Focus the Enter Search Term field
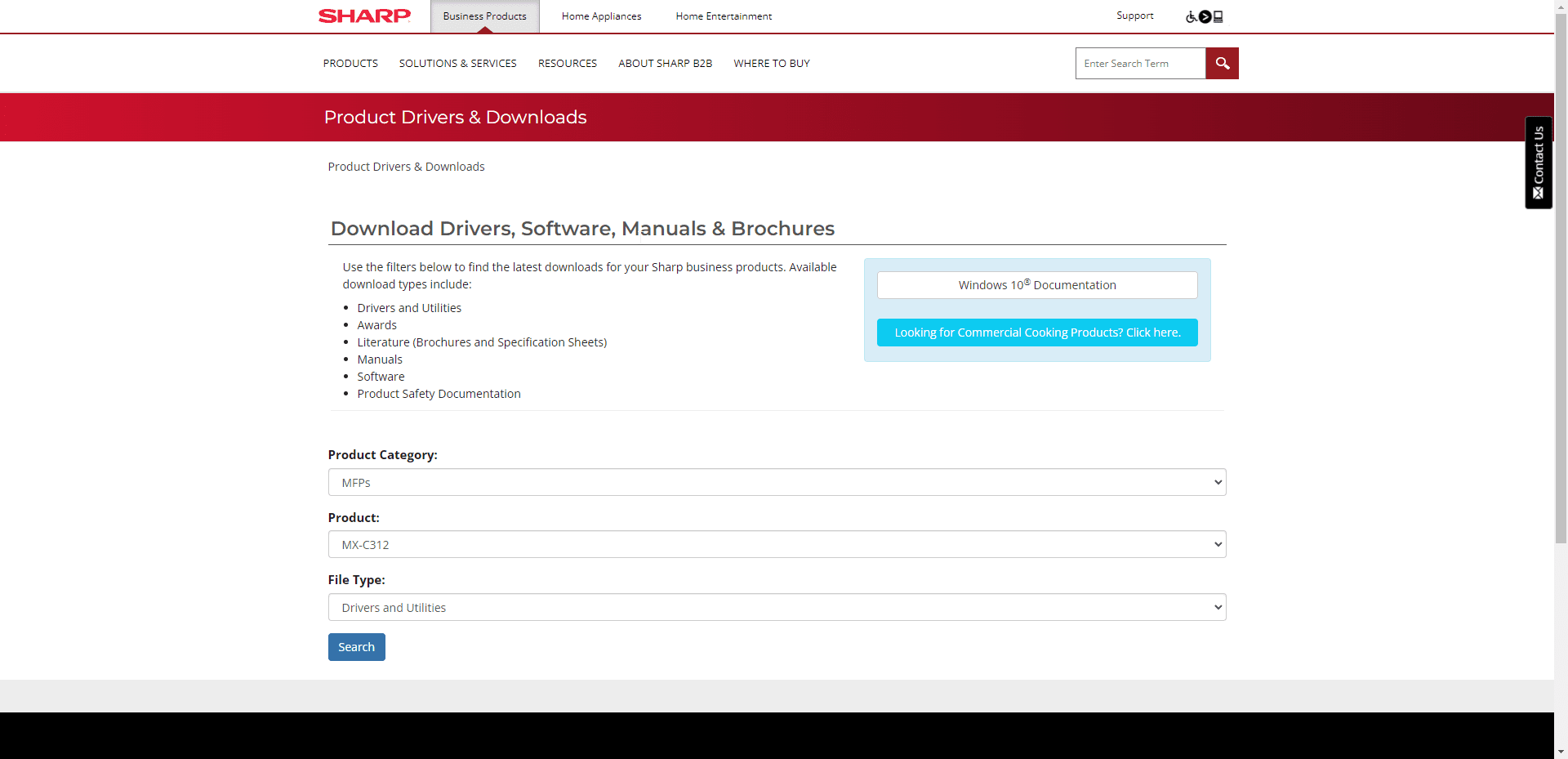Viewport: 1568px width, 759px height. tap(1140, 64)
